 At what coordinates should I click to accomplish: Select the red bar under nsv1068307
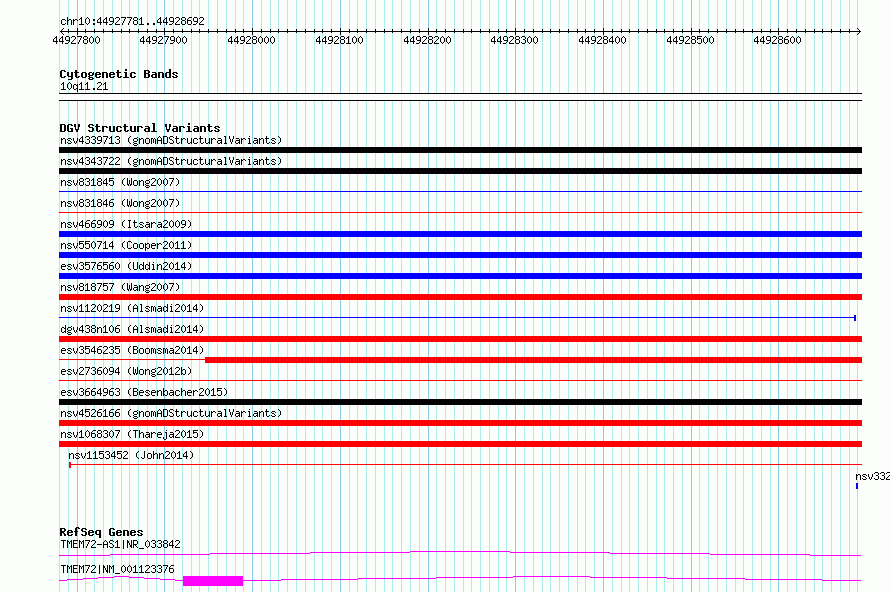[460, 444]
